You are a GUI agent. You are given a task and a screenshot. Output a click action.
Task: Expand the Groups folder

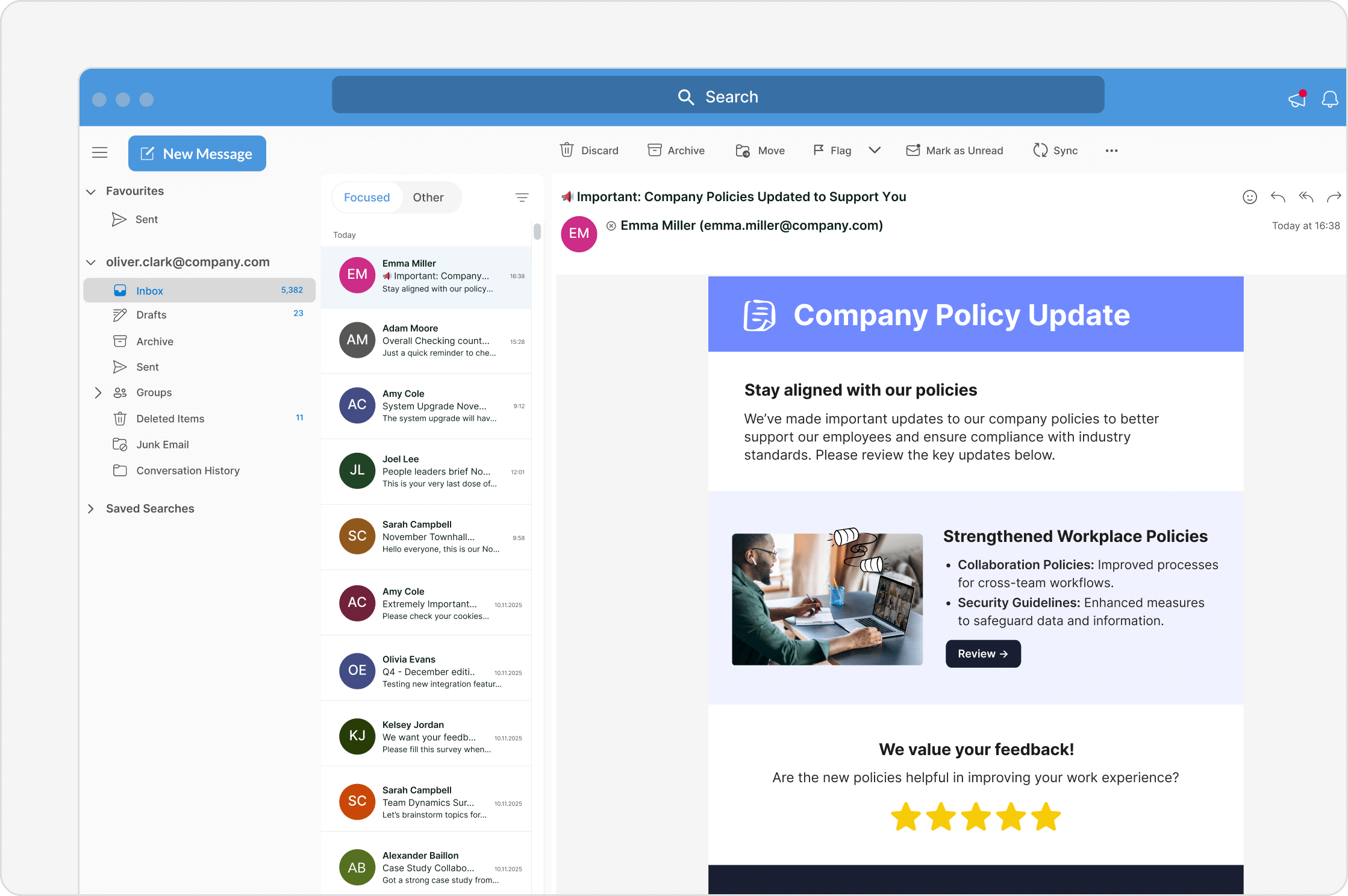pos(98,393)
